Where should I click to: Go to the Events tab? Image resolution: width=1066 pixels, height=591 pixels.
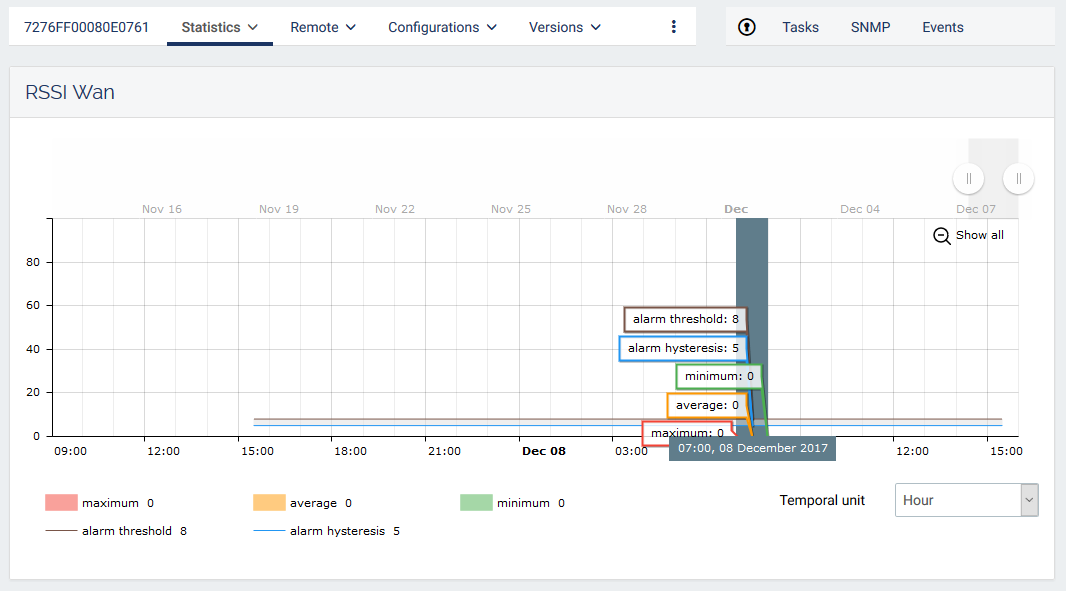[942, 27]
